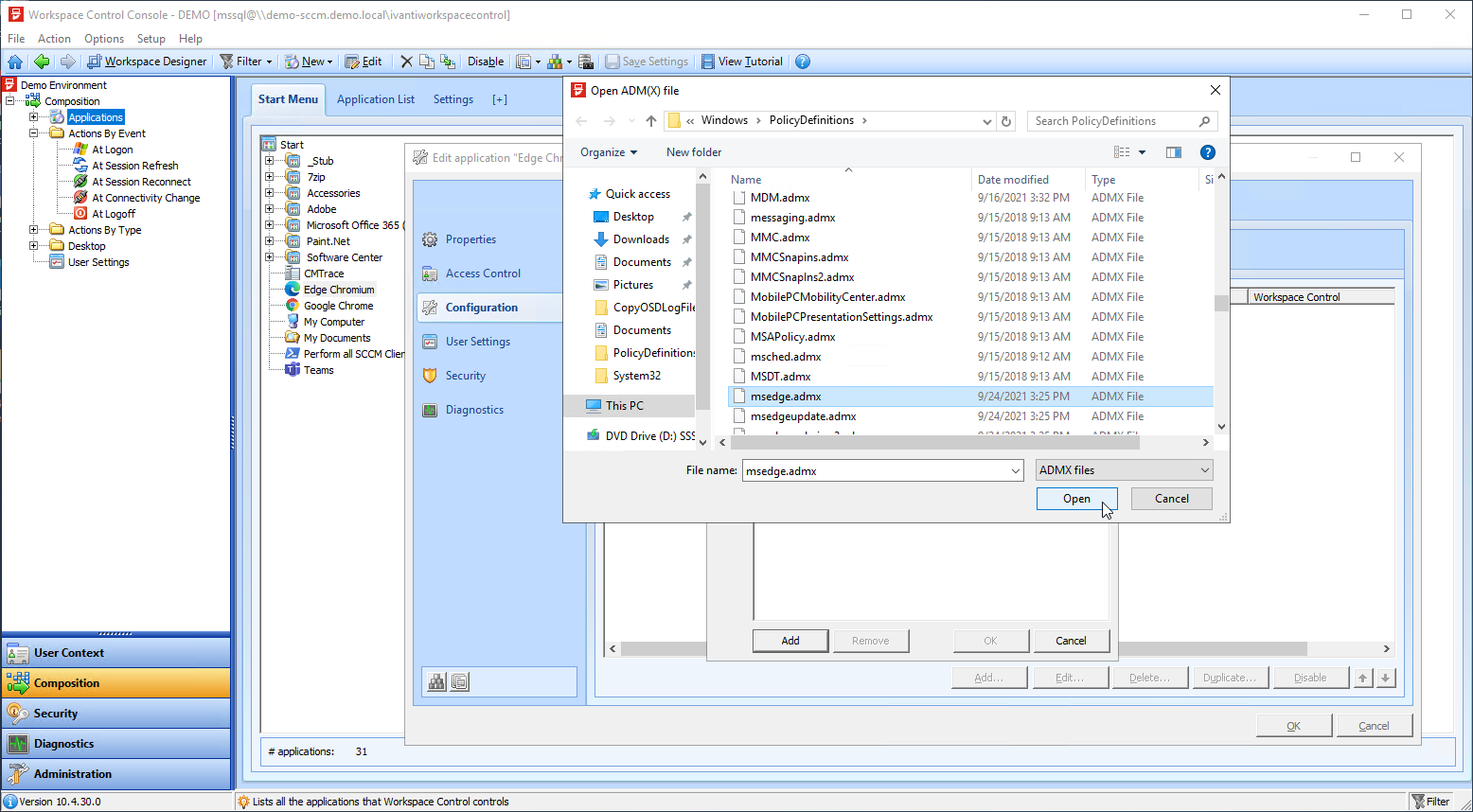
Task: Click the Open button
Action: [1076, 499]
